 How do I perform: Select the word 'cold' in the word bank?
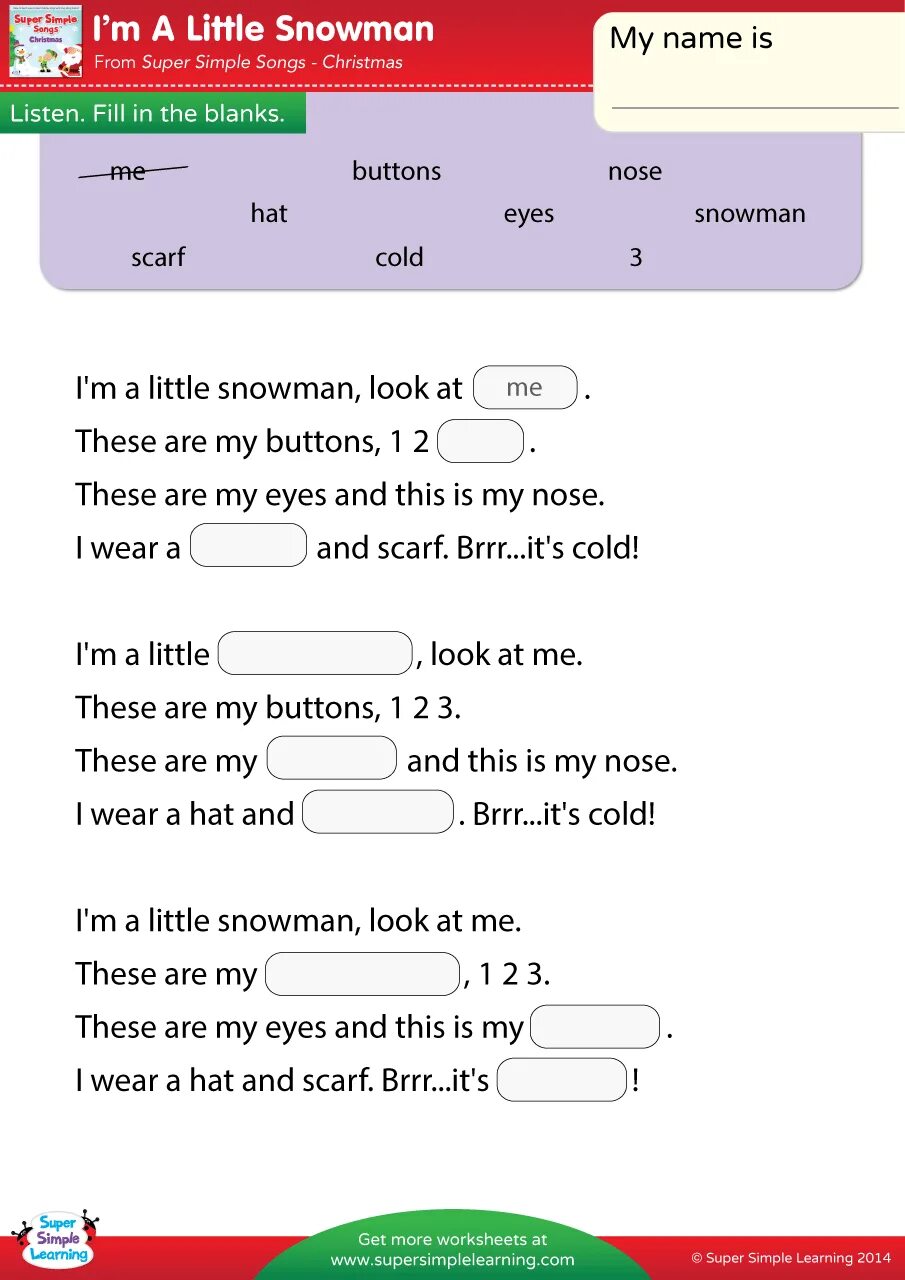click(399, 257)
